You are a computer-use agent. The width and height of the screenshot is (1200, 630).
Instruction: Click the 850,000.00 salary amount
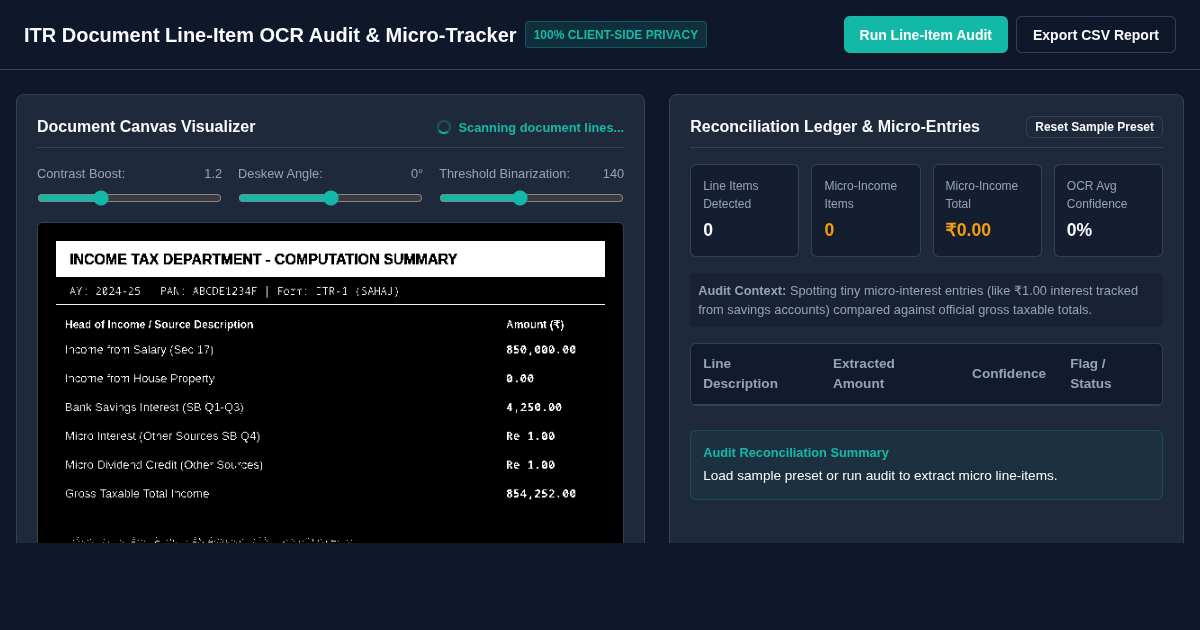(541, 350)
